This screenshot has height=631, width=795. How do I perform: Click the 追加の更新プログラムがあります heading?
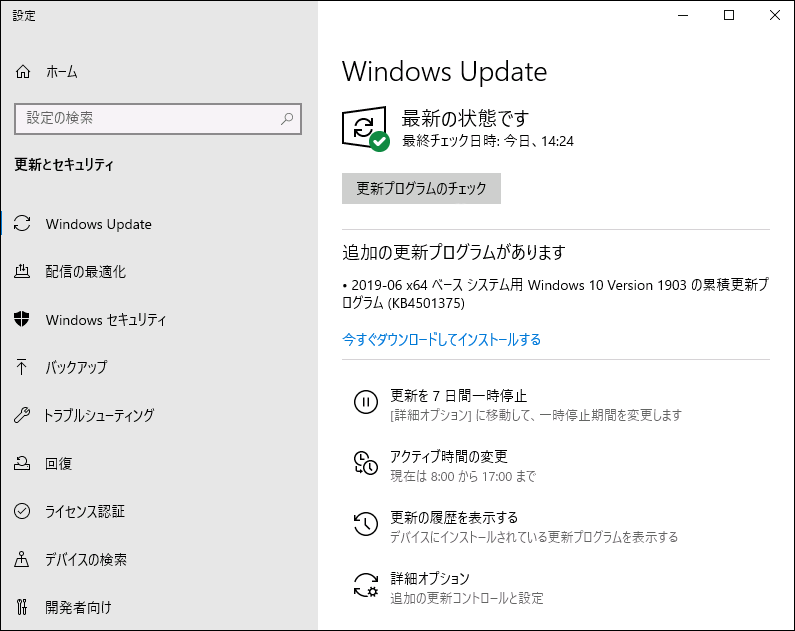[454, 252]
